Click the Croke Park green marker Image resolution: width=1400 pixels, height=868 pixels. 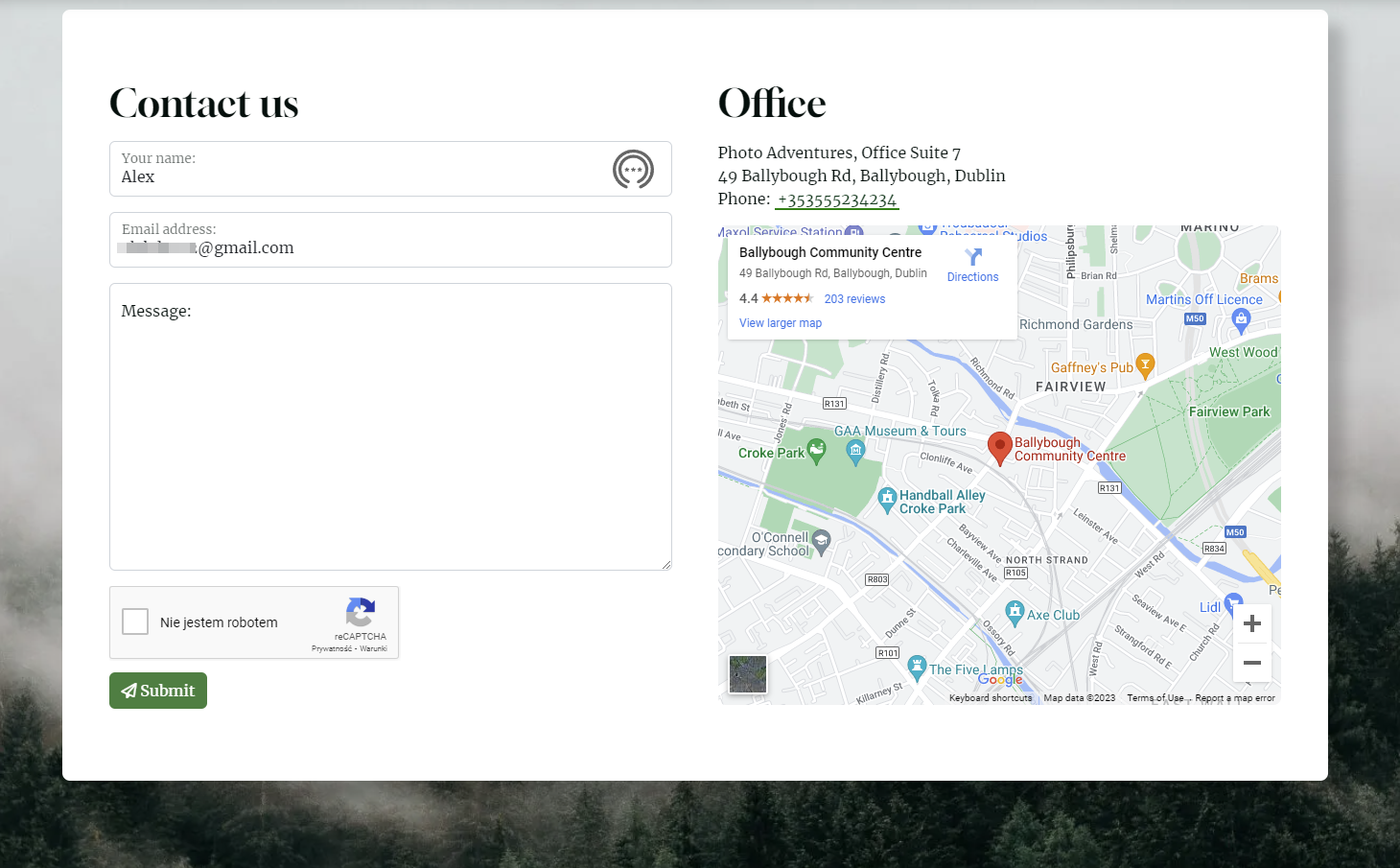(x=817, y=451)
